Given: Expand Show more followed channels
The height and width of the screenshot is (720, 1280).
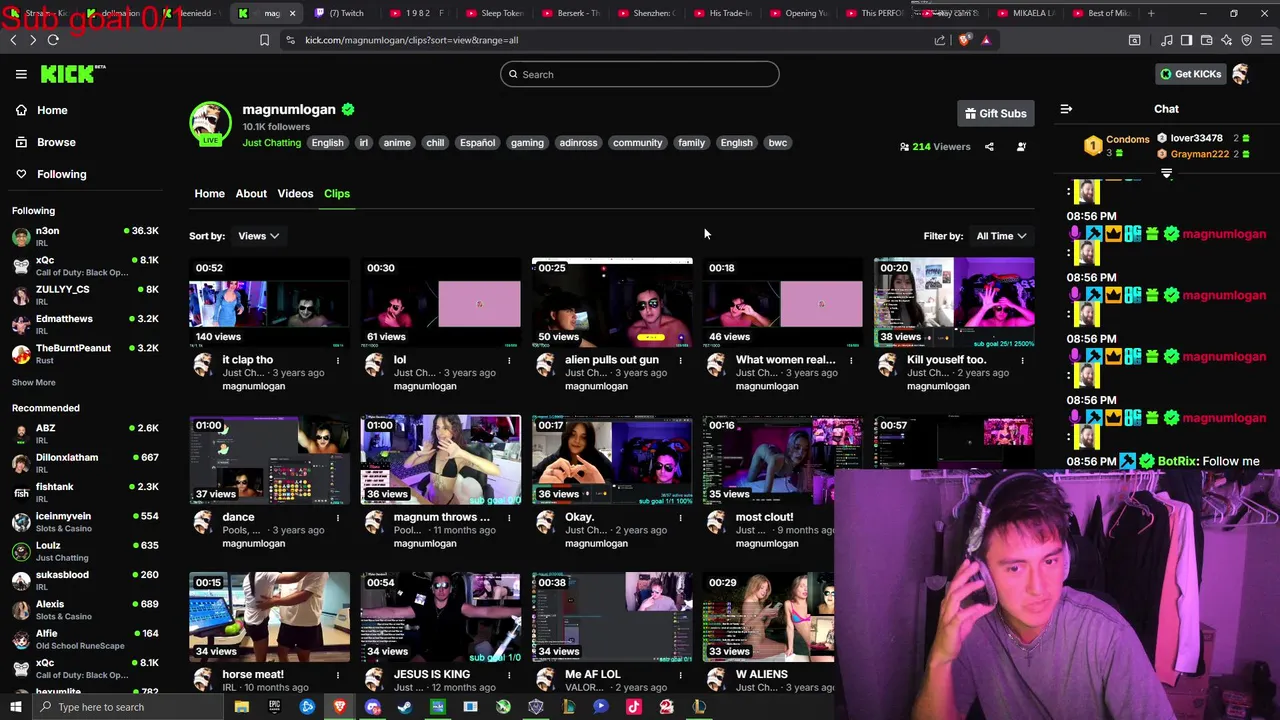Looking at the screenshot, I should point(34,383).
